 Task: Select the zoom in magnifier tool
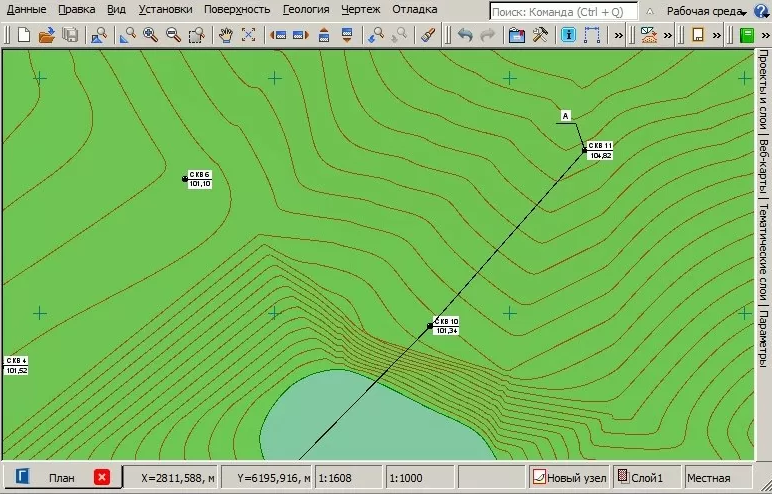pyautogui.click(x=150, y=34)
